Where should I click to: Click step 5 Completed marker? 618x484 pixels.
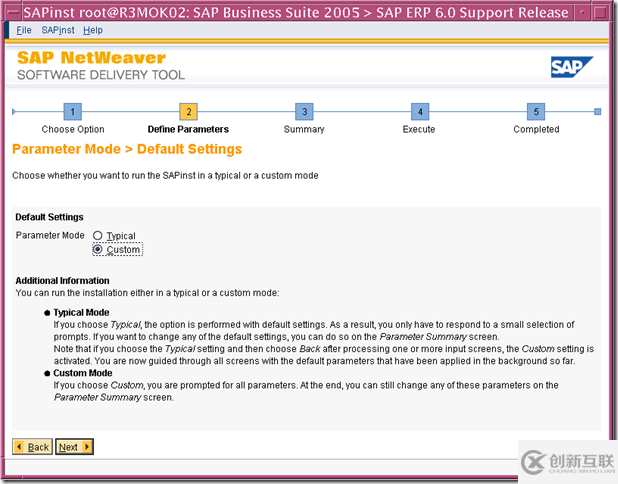pyautogui.click(x=536, y=112)
